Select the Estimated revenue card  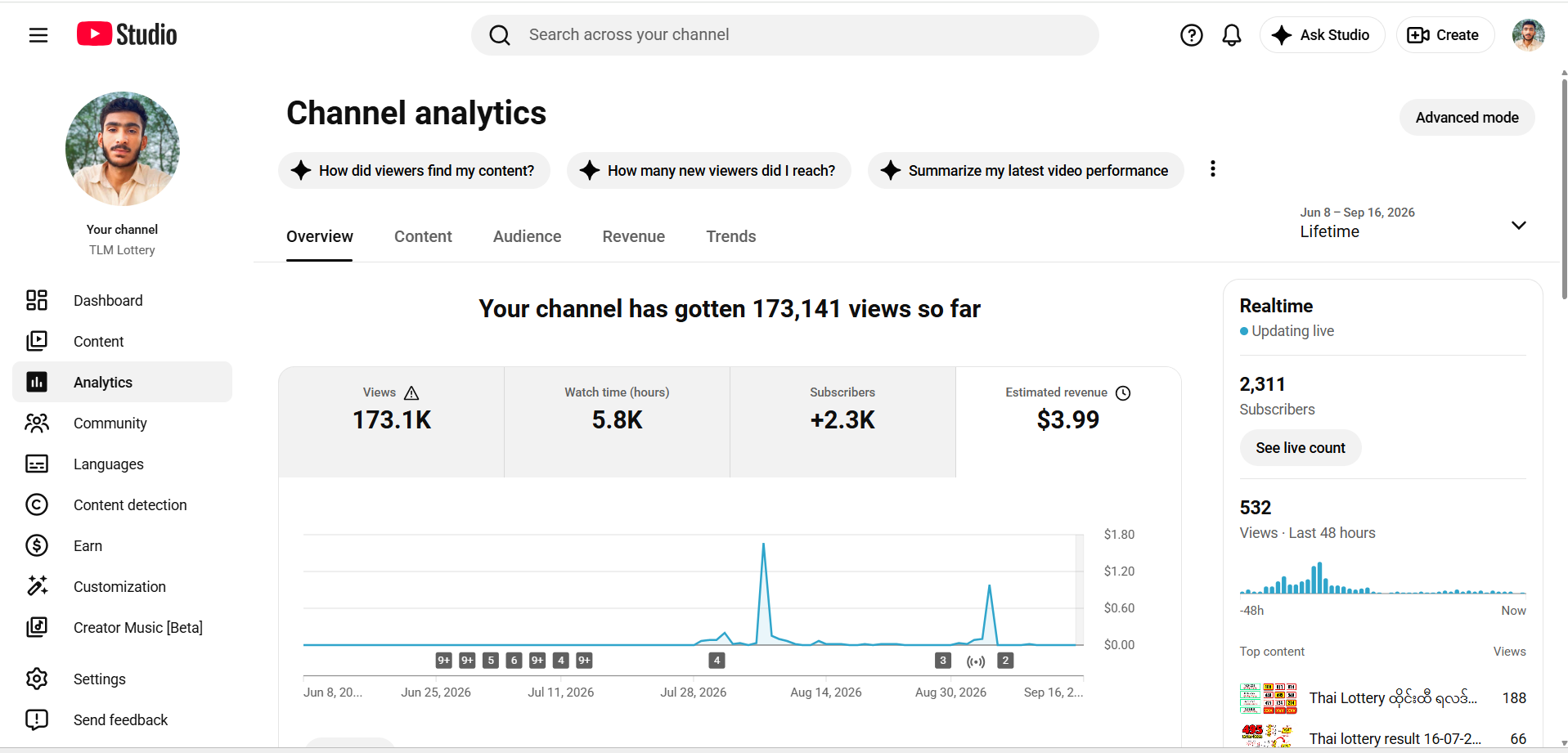pyautogui.click(x=1068, y=422)
